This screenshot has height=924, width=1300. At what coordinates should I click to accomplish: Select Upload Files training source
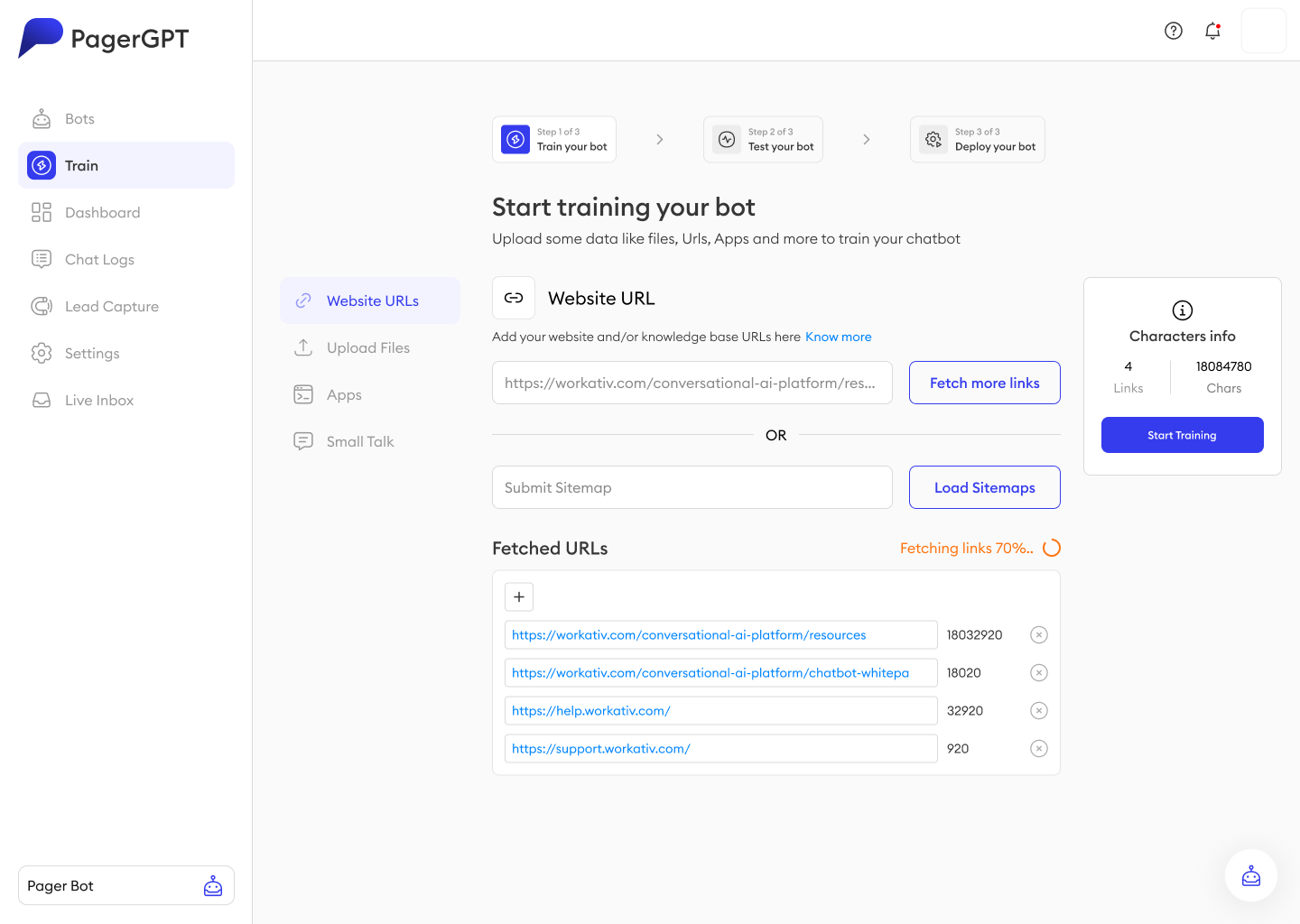(x=370, y=347)
